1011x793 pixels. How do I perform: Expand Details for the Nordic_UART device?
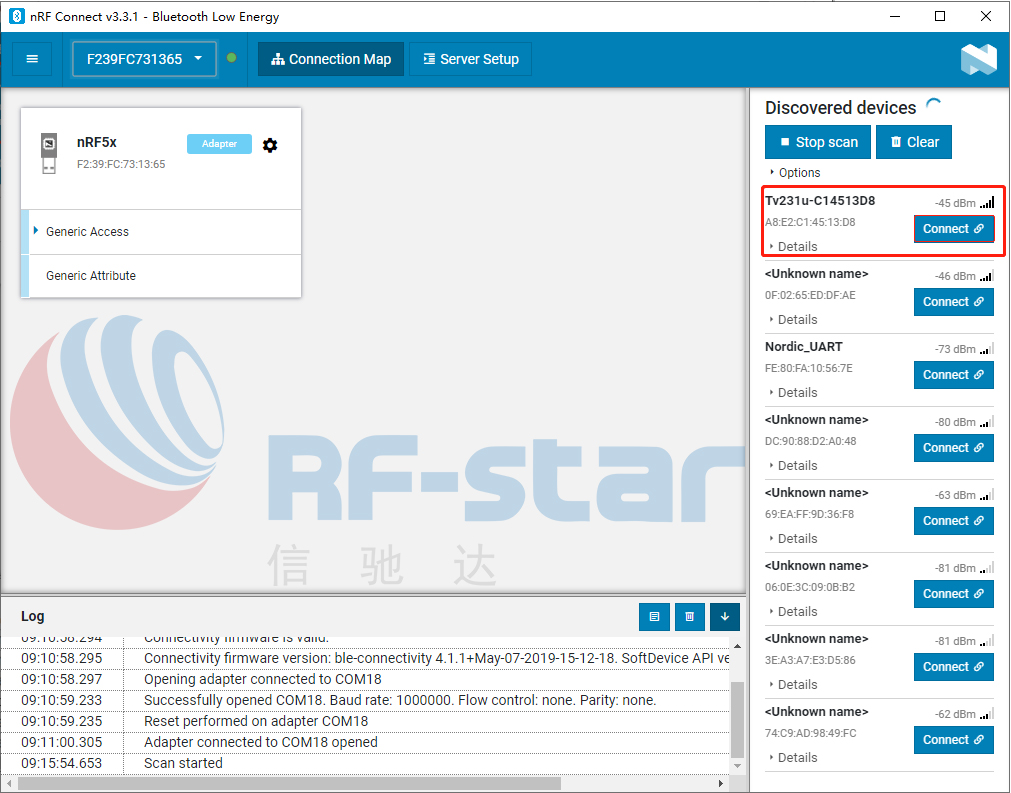796,392
